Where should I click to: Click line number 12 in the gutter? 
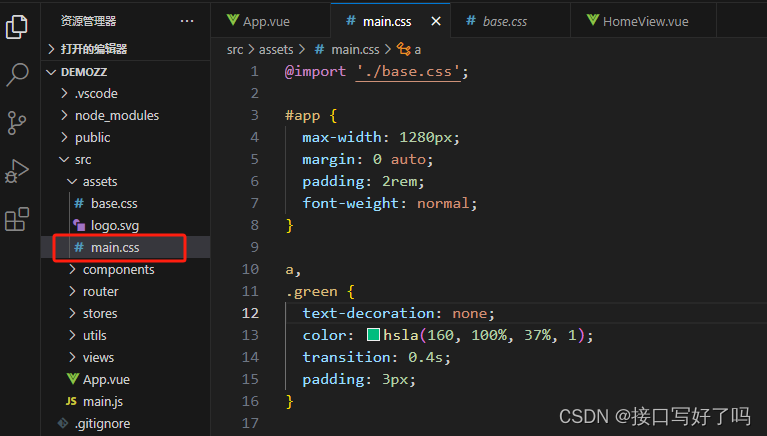pyautogui.click(x=250, y=313)
